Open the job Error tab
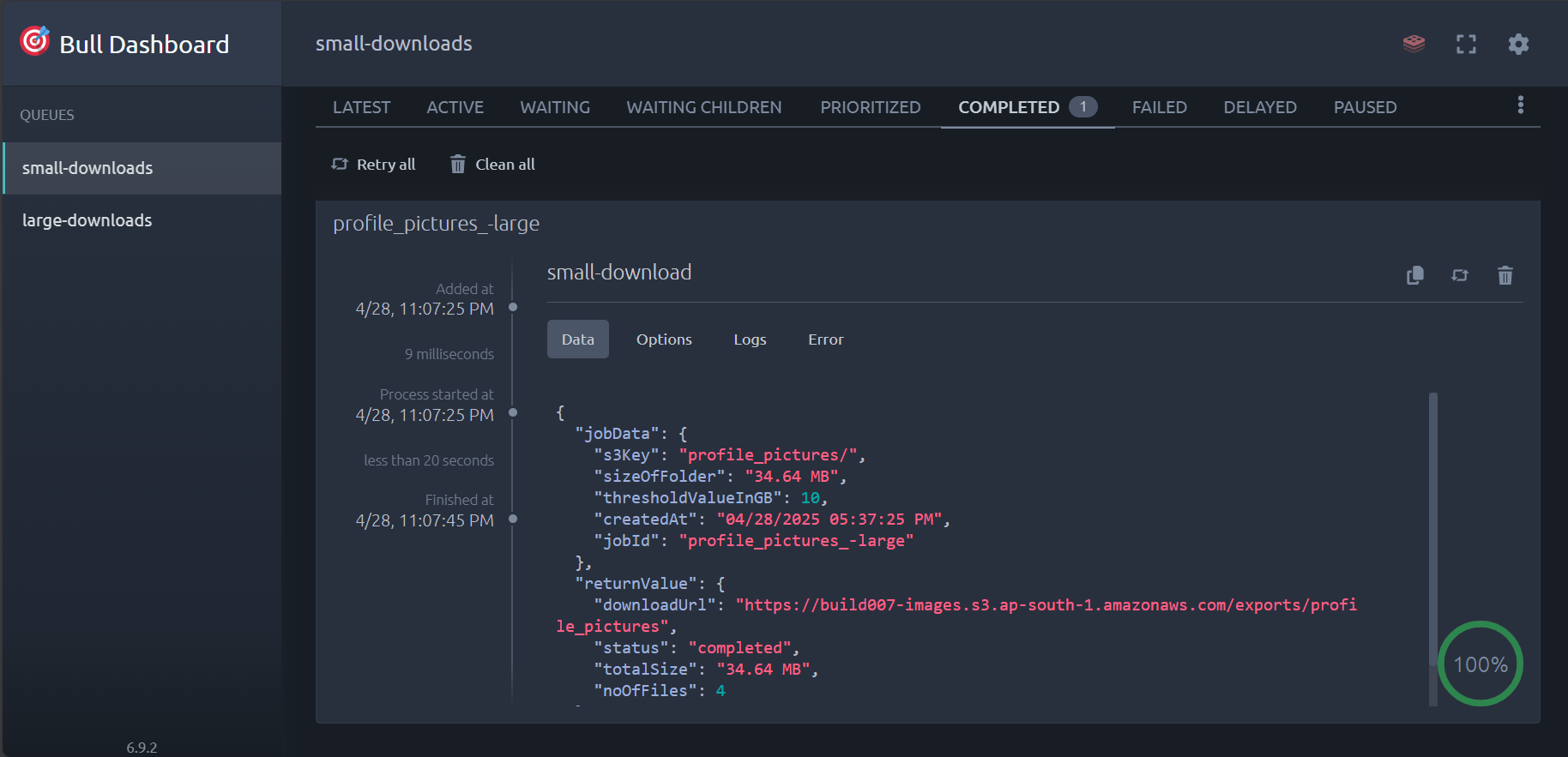This screenshot has height=757, width=1568. (825, 339)
